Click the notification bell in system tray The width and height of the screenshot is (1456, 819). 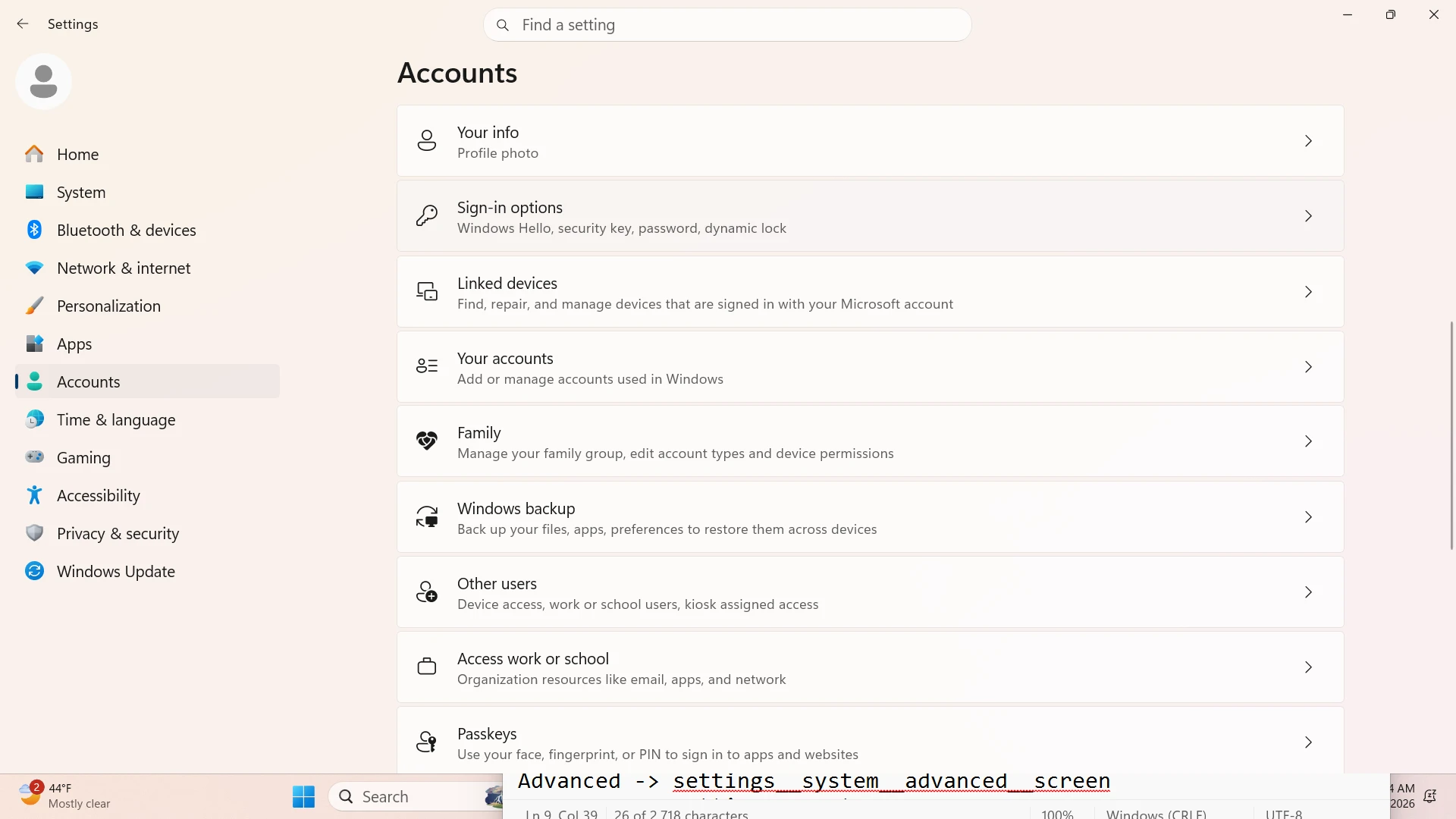point(1429,796)
